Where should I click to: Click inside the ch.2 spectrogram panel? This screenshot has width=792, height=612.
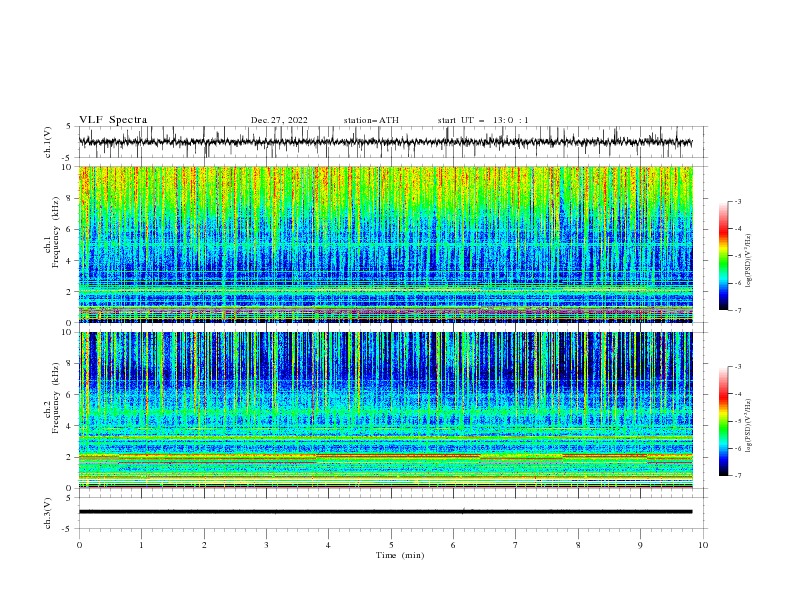[385, 410]
